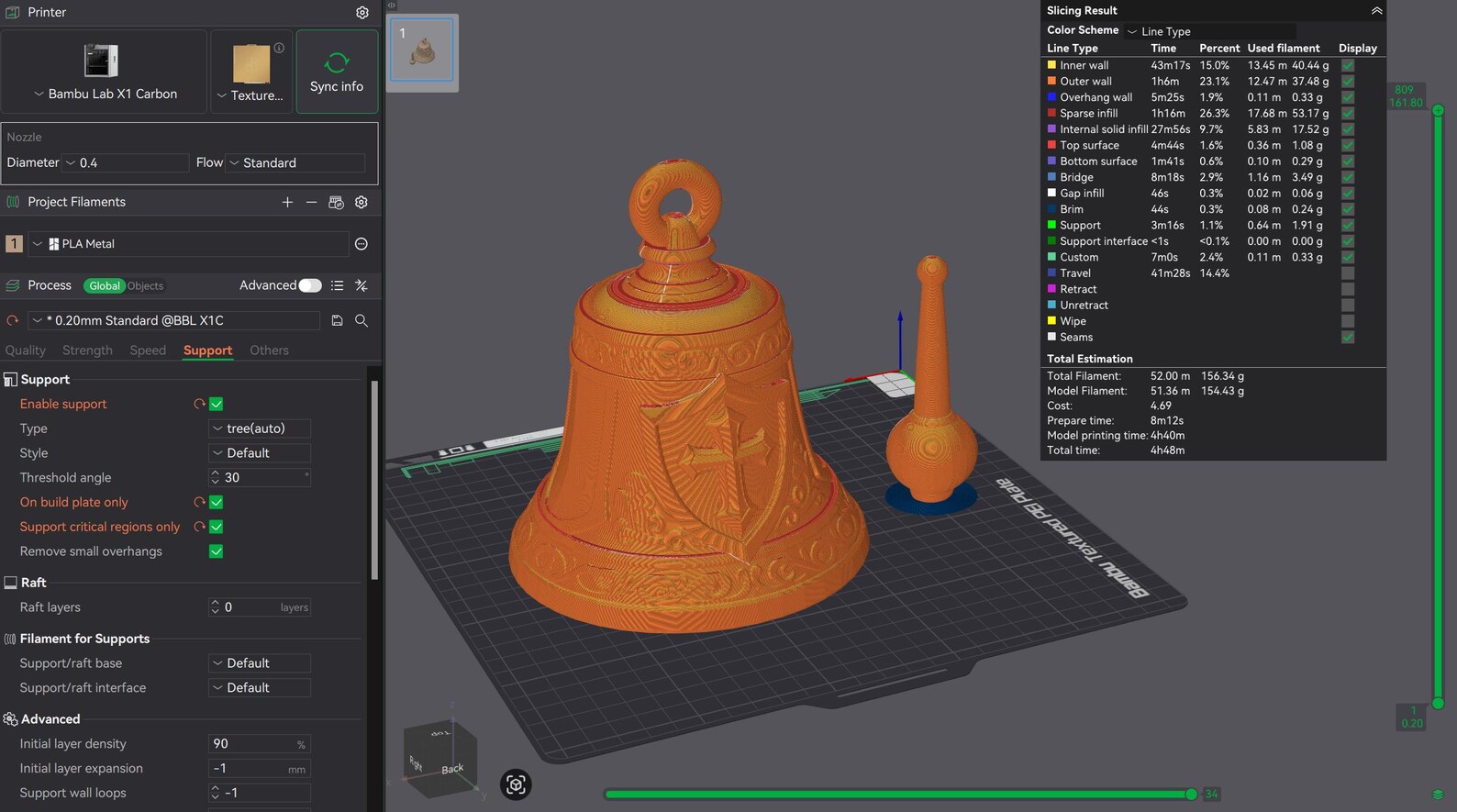The width and height of the screenshot is (1457, 812).
Task: Reset Support critical regions only setting
Action: point(198,527)
